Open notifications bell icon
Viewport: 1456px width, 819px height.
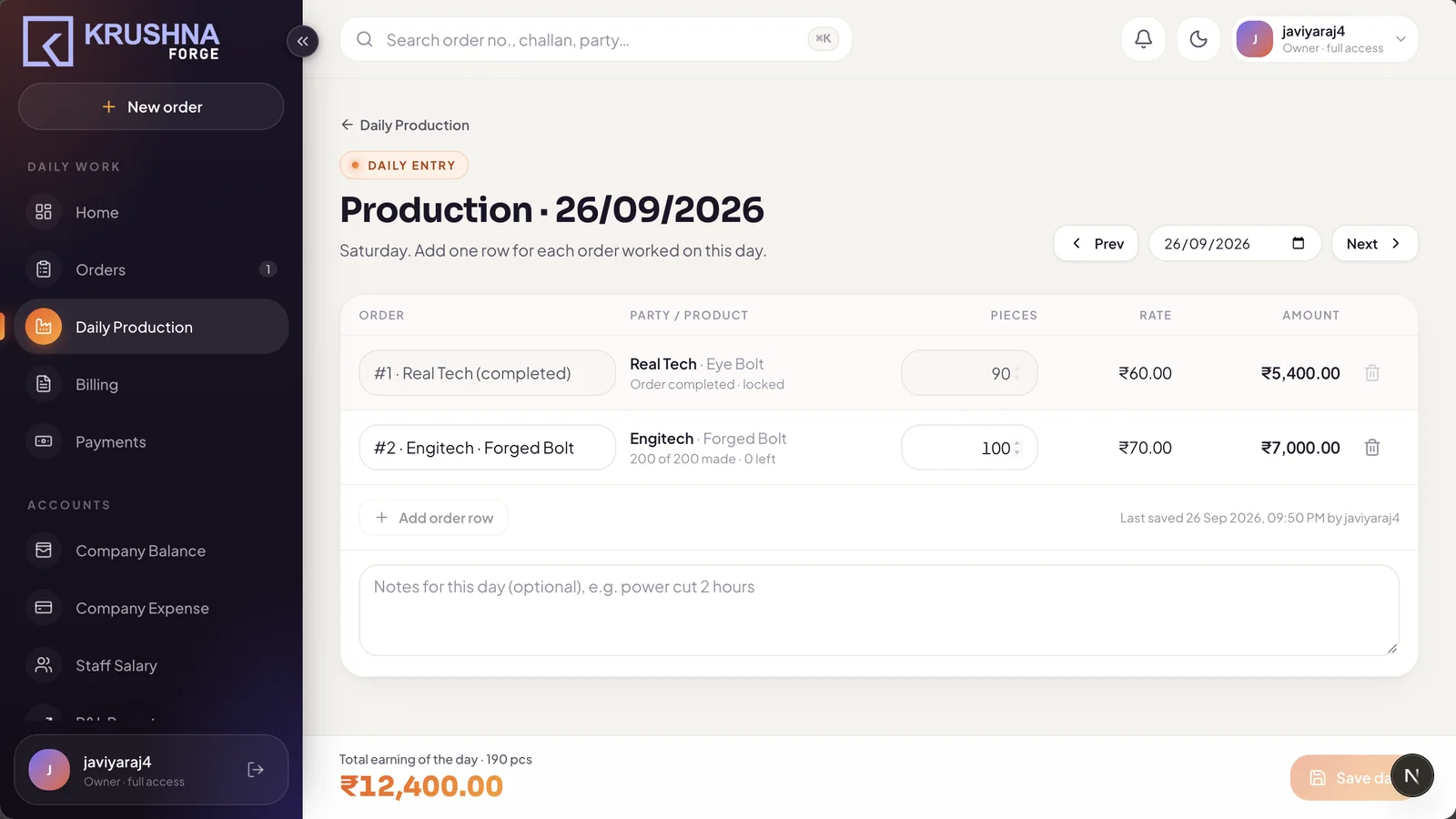1143,39
